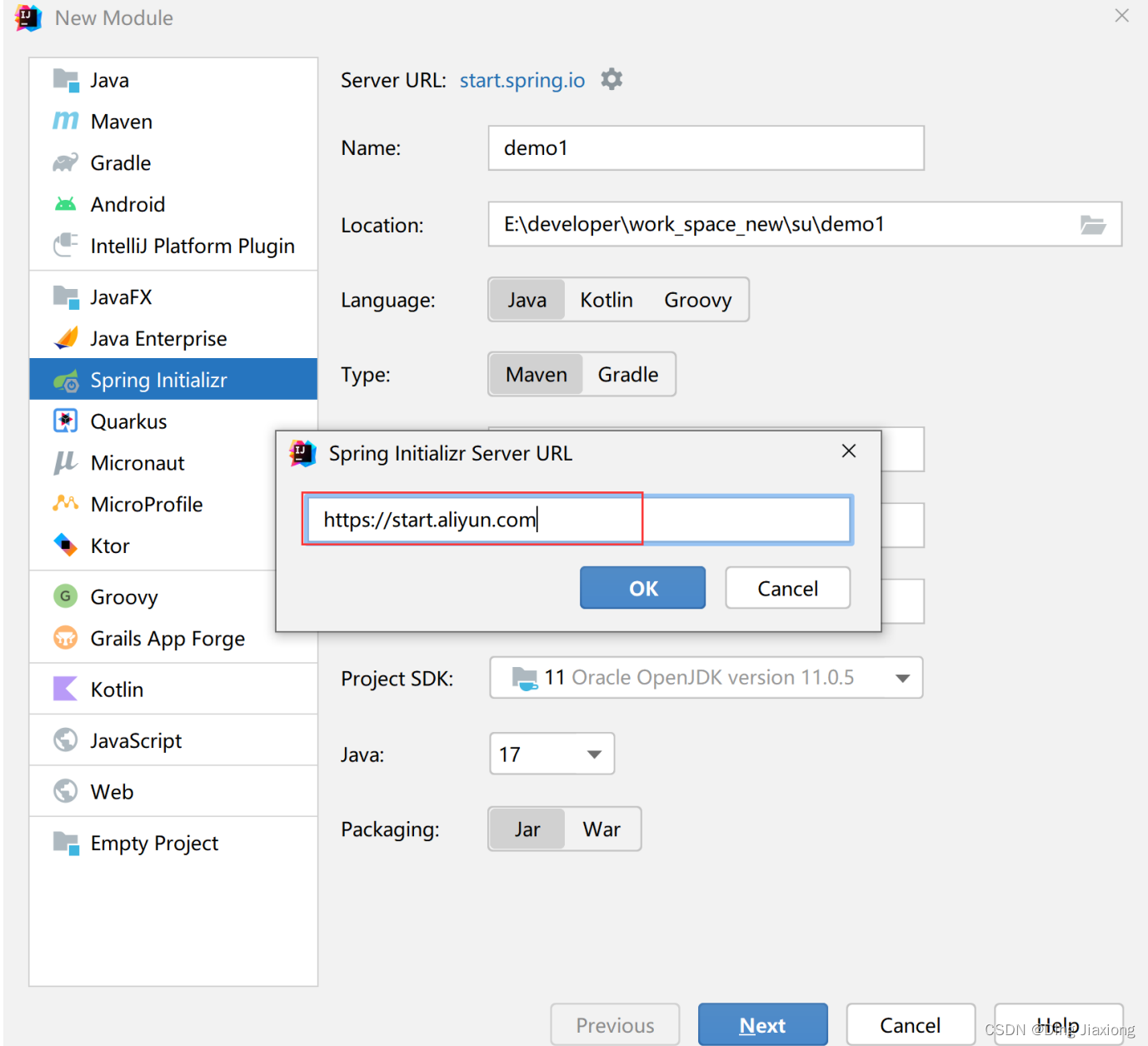This screenshot has width=1148, height=1046.
Task: Click the Quarkus icon
Action: 66,421
